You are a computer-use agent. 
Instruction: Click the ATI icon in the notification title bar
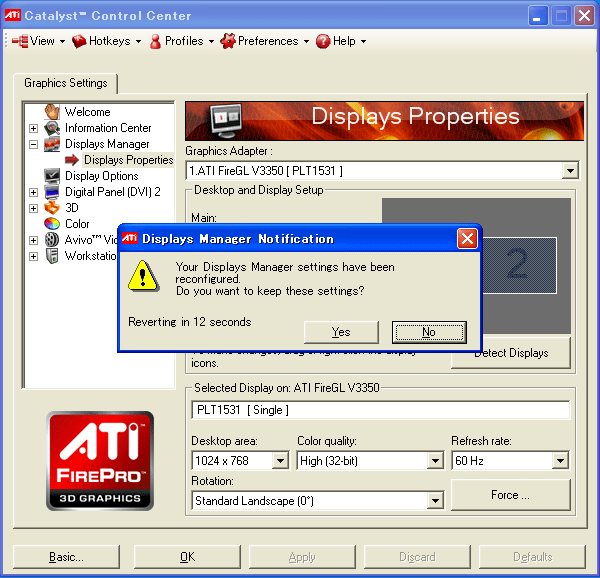click(x=130, y=238)
